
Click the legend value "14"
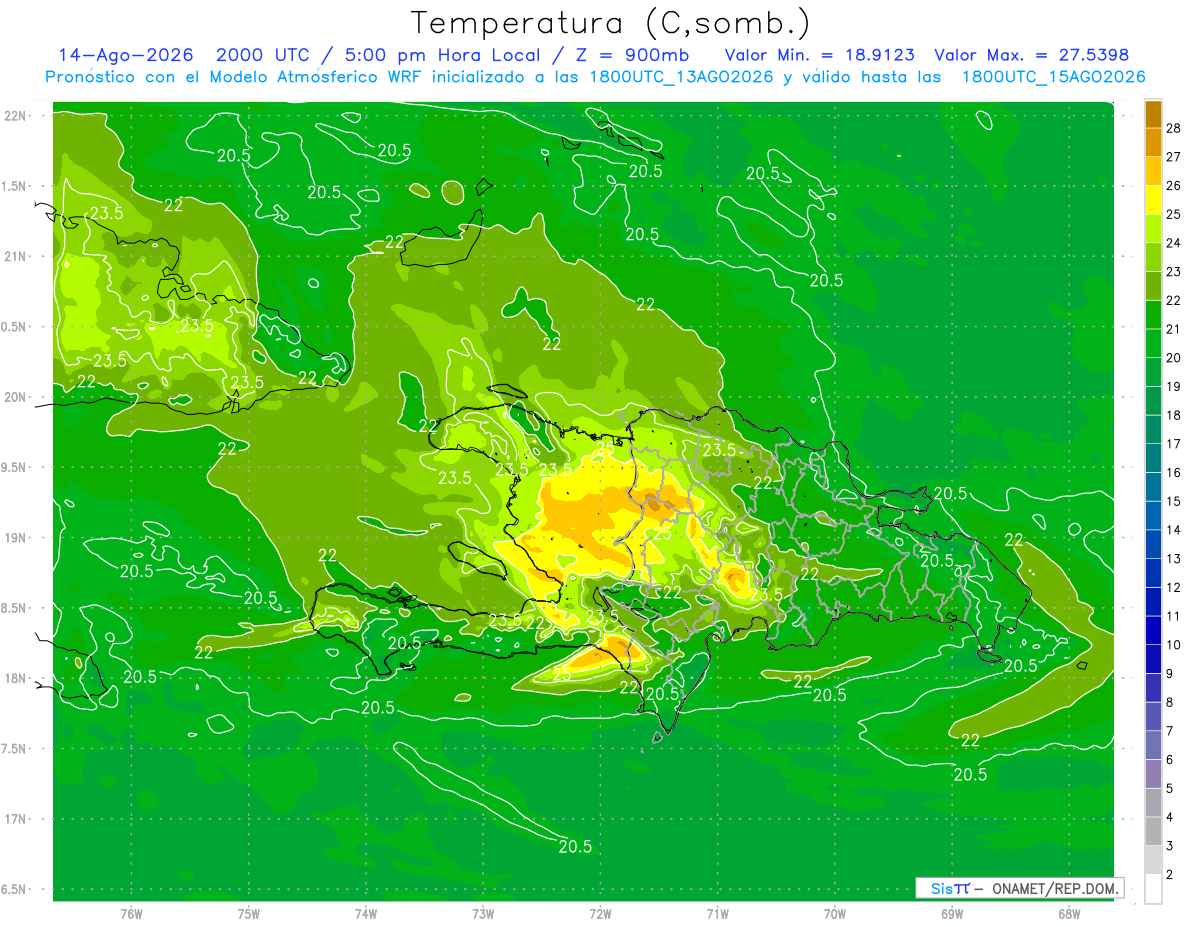point(1173,530)
